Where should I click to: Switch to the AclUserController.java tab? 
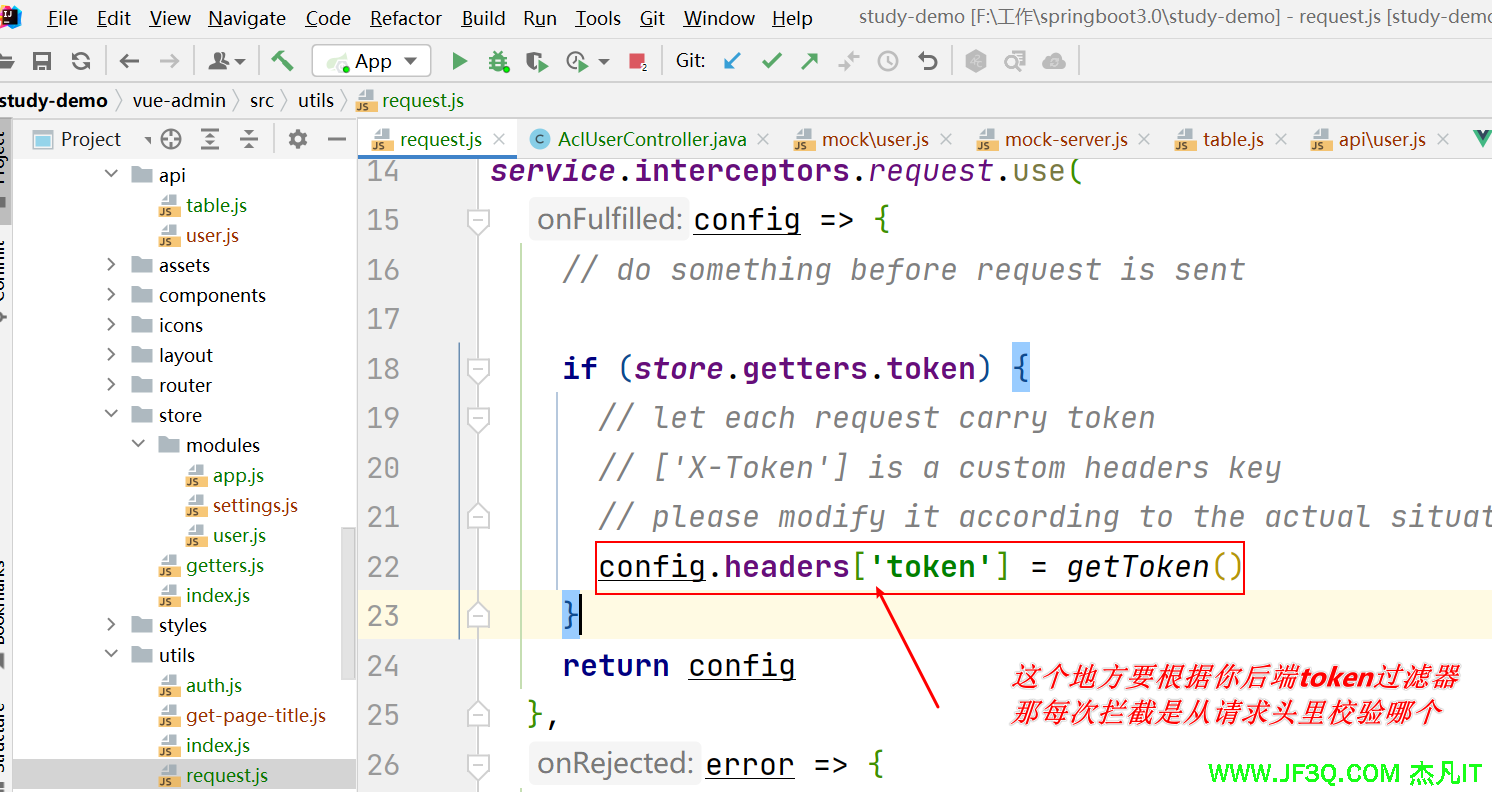pos(650,139)
